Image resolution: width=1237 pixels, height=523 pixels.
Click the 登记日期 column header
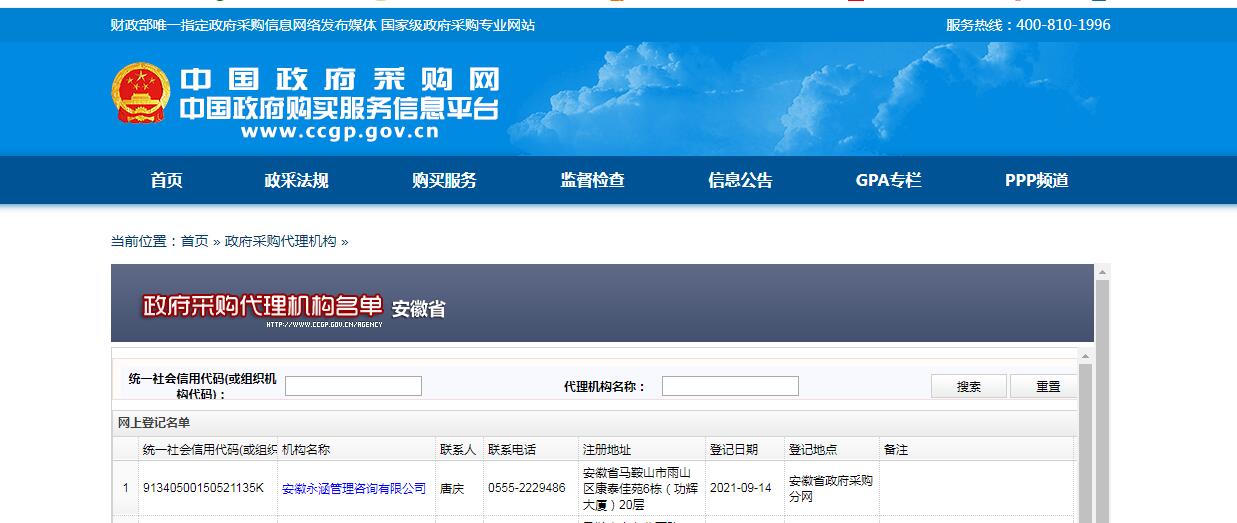733,450
